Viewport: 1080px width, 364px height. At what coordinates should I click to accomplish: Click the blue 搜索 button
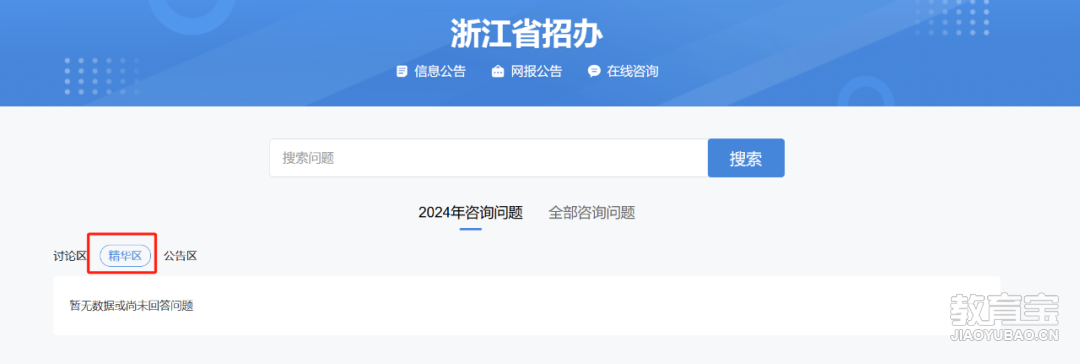tap(746, 158)
